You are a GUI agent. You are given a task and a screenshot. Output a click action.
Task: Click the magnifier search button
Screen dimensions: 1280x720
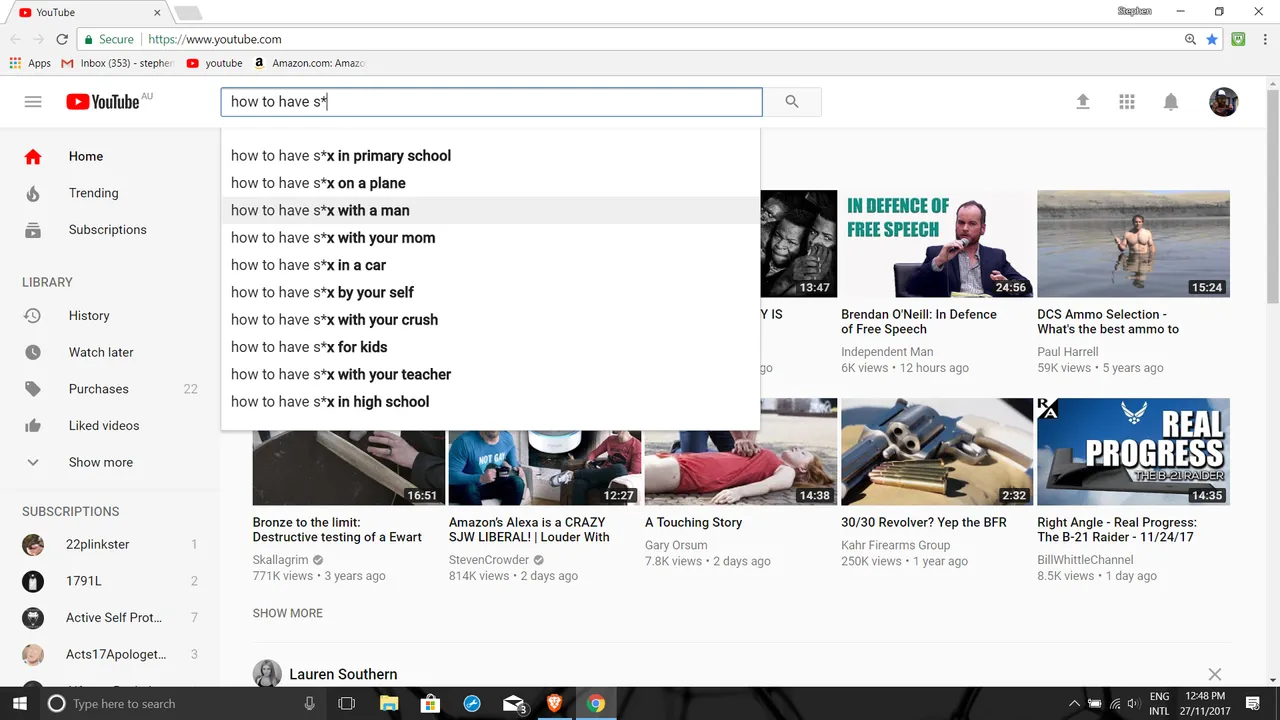point(792,102)
